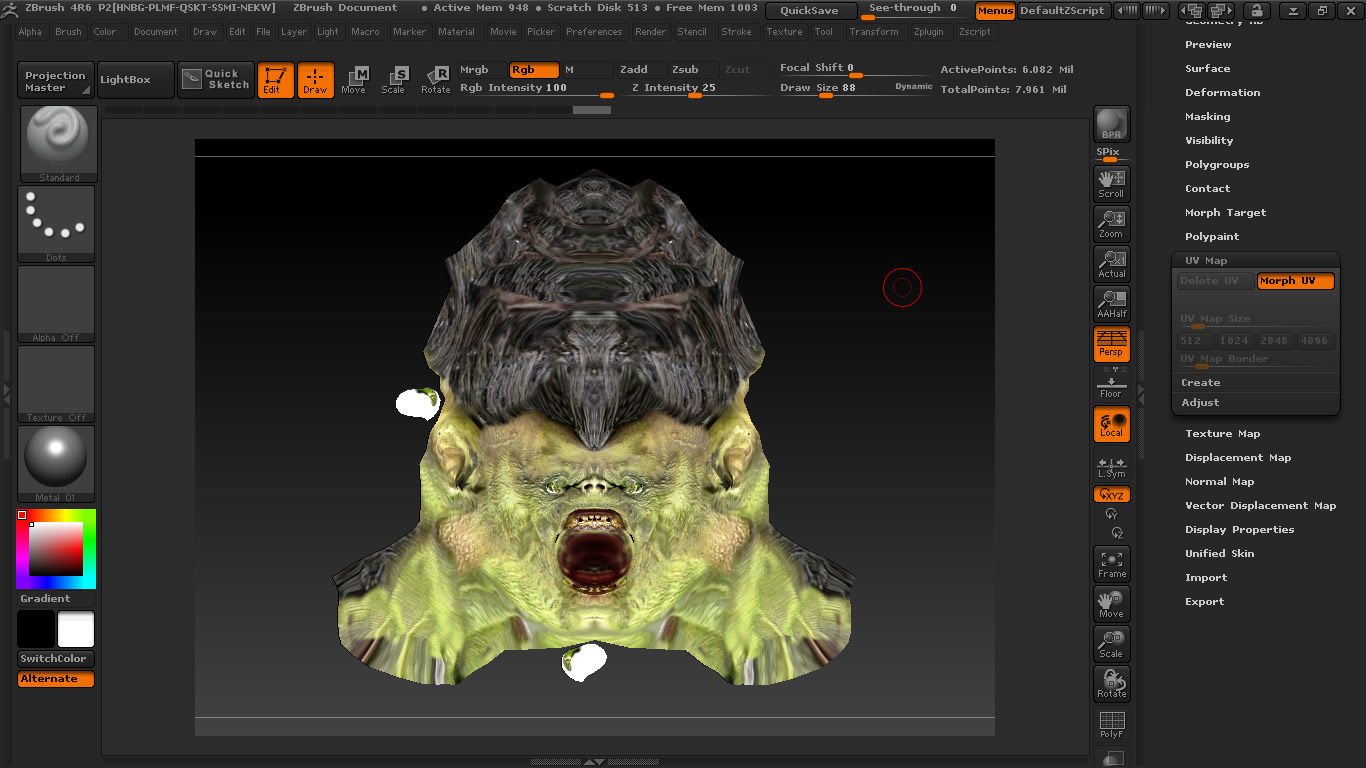The image size is (1366, 768).
Task: Open the Alpha menu
Action: click(30, 32)
